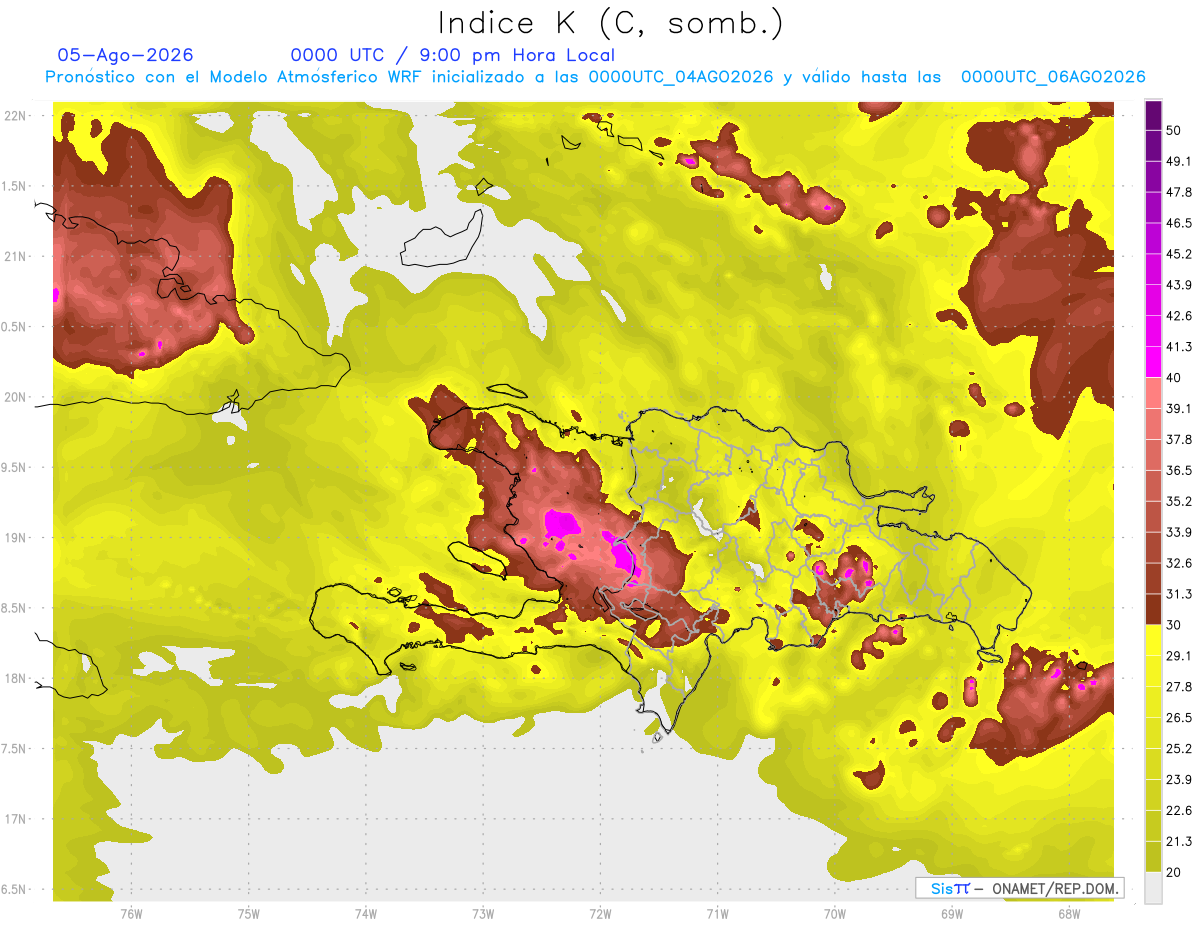1200x927 pixels.
Task: Click the legend value '32.6'
Action: point(1178,563)
